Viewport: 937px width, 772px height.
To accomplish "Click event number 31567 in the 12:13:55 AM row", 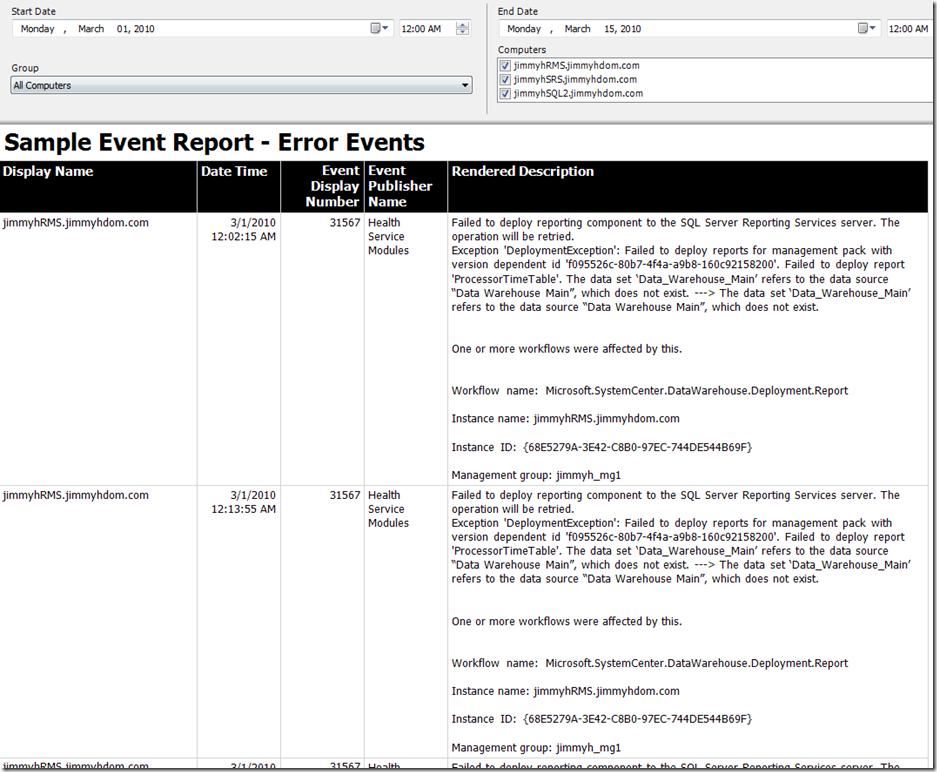I will point(345,495).
